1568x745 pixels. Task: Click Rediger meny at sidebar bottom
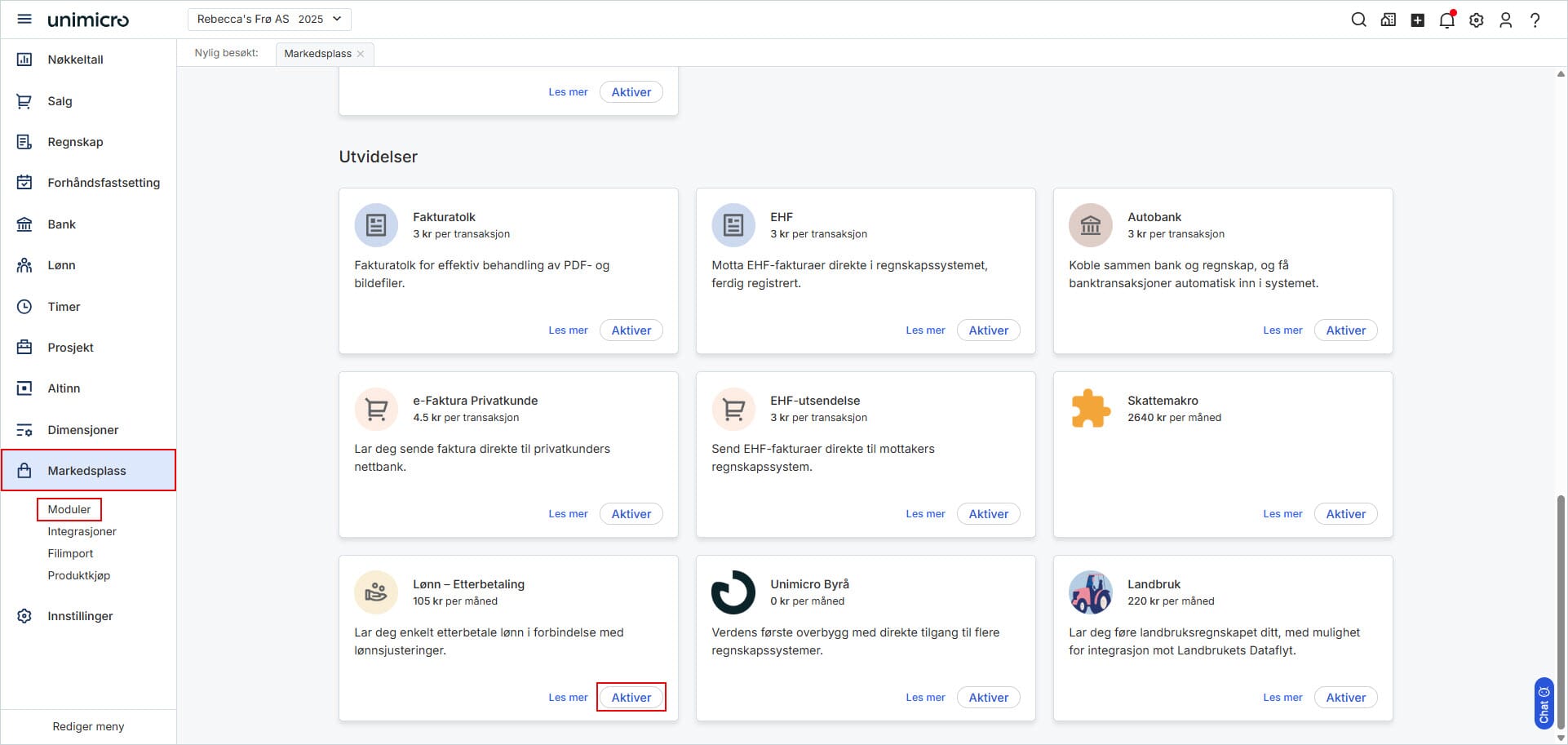coord(88,726)
